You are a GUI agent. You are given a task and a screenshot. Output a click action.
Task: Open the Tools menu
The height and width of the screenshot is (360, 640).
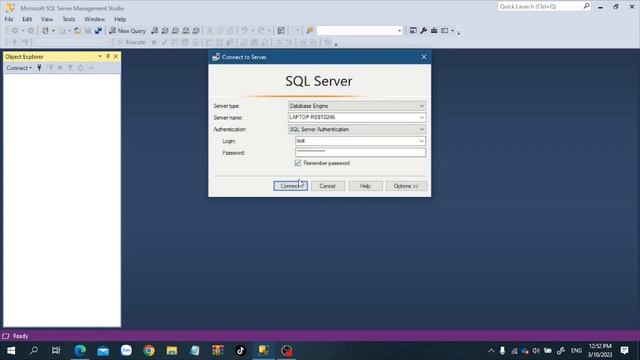(x=69, y=19)
